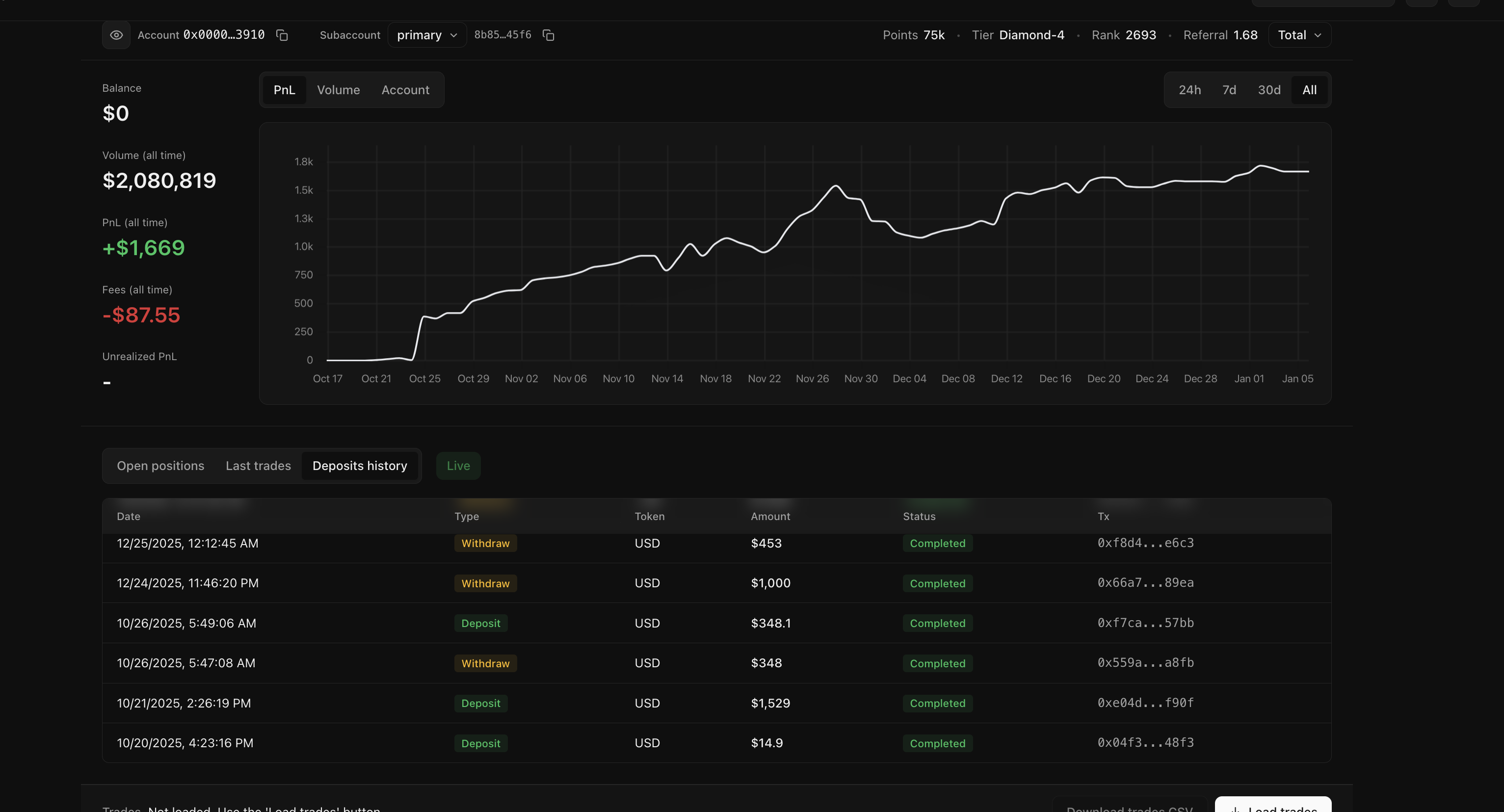
Task: Open the primary subaccount dropdown
Action: point(427,34)
